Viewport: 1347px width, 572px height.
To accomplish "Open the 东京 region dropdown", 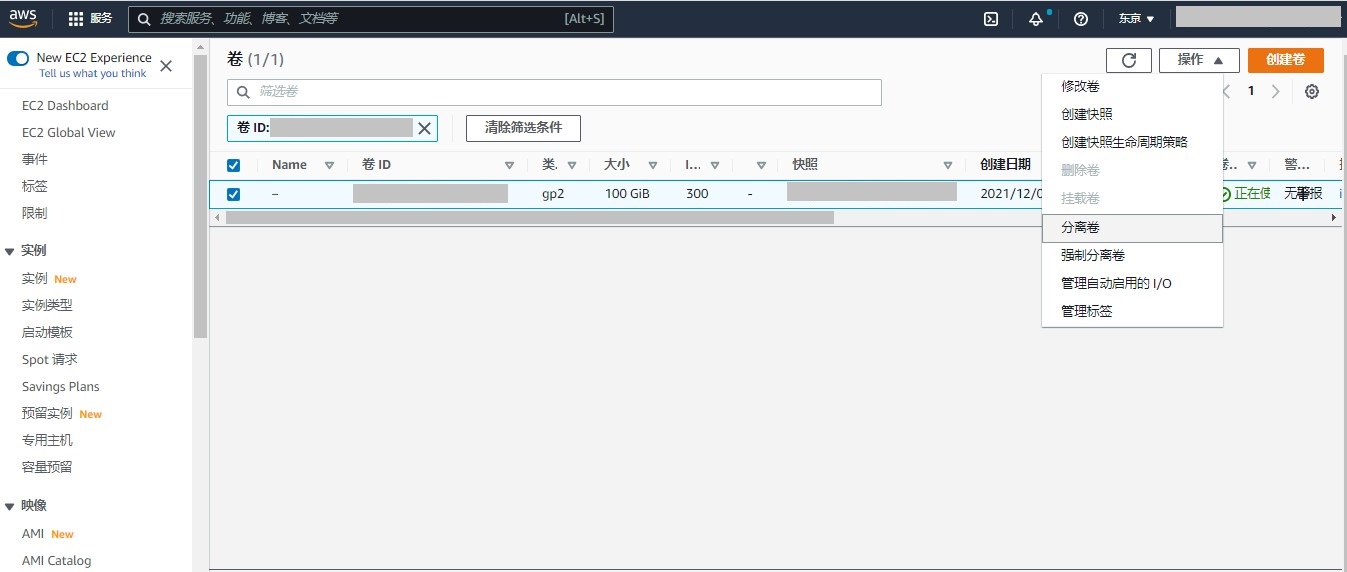I will [x=1136, y=18].
